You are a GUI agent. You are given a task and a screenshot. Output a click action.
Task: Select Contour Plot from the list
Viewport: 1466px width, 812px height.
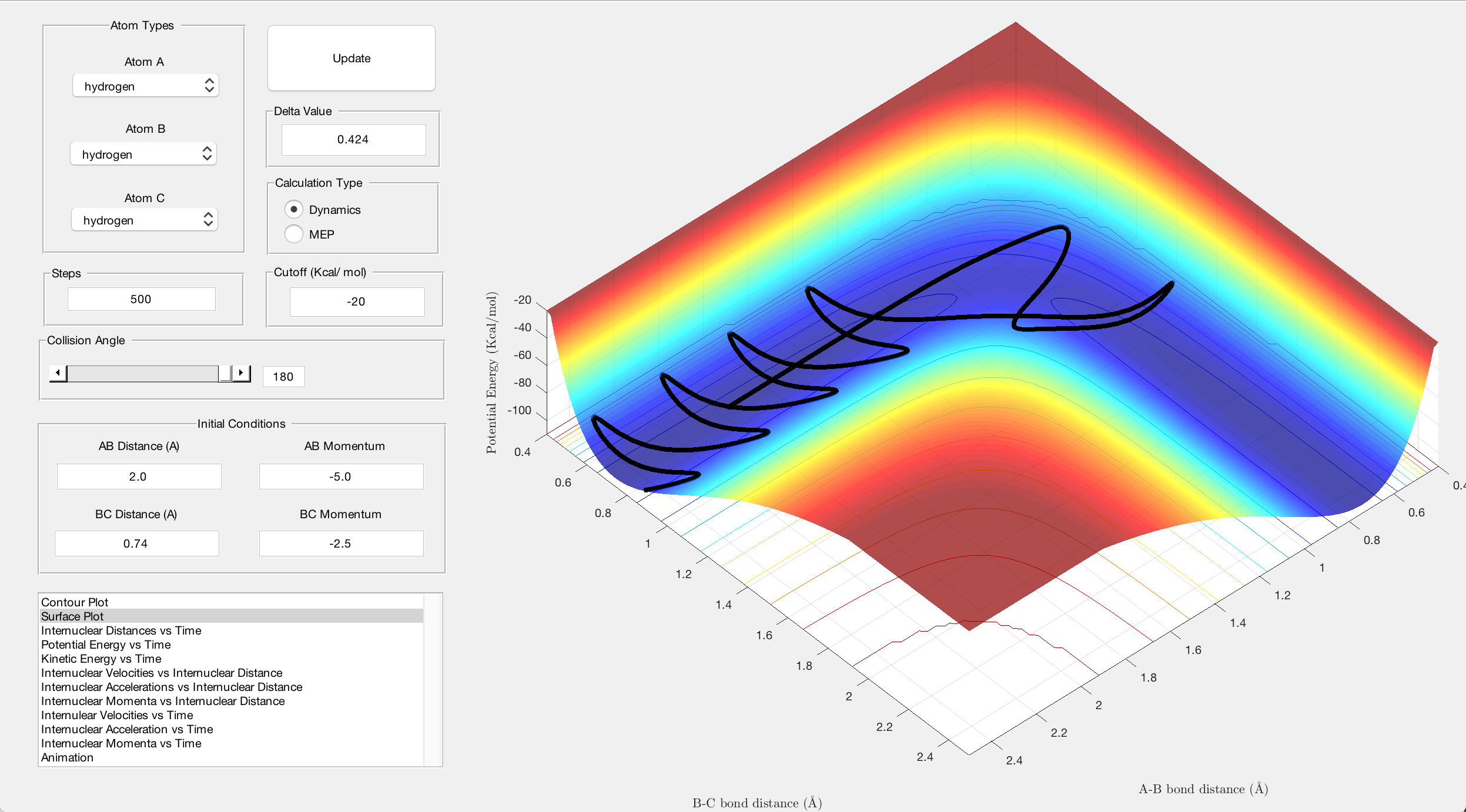click(x=75, y=602)
